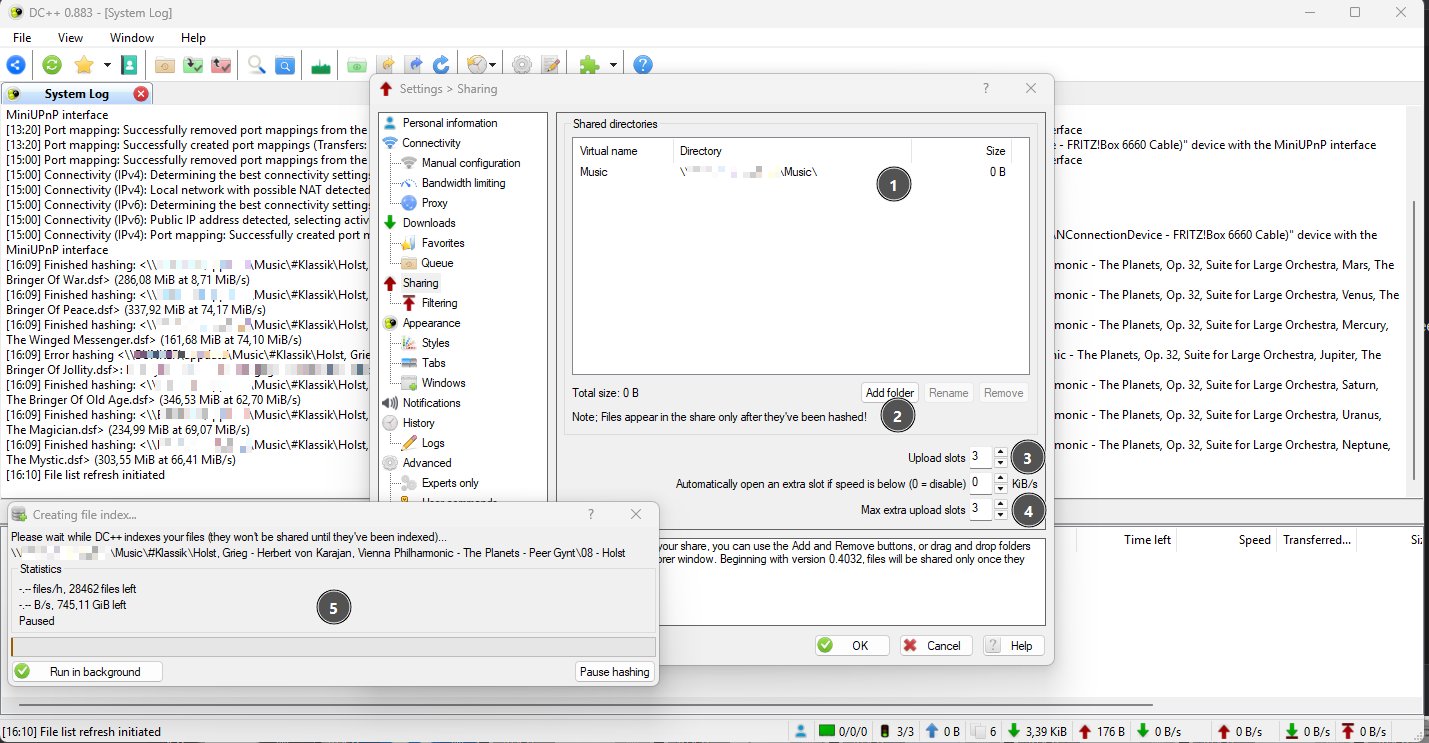The image size is (1429, 743).
Task: Open dropdown arrow beside clock icon
Action: pos(494,65)
